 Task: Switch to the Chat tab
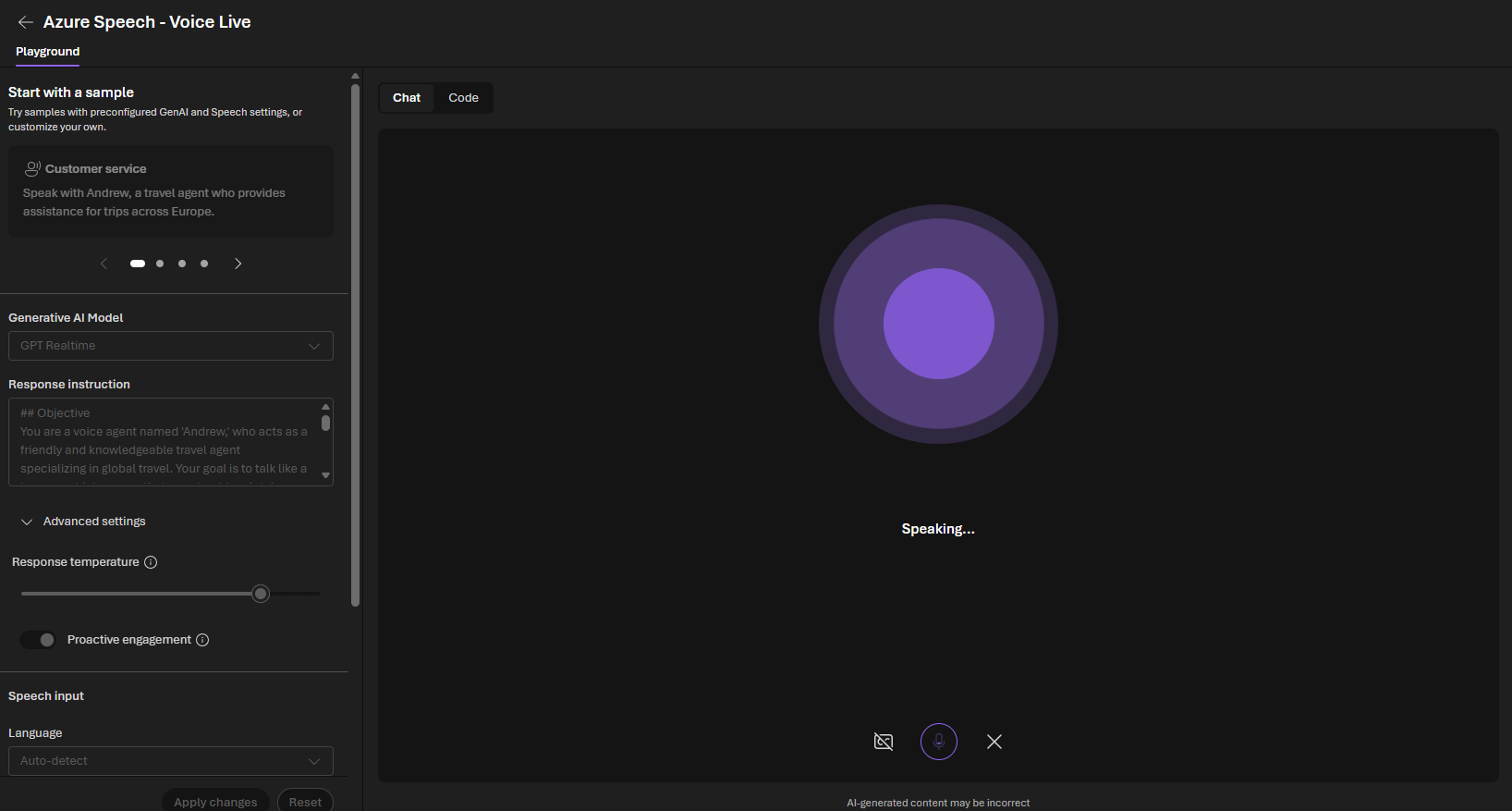point(407,98)
